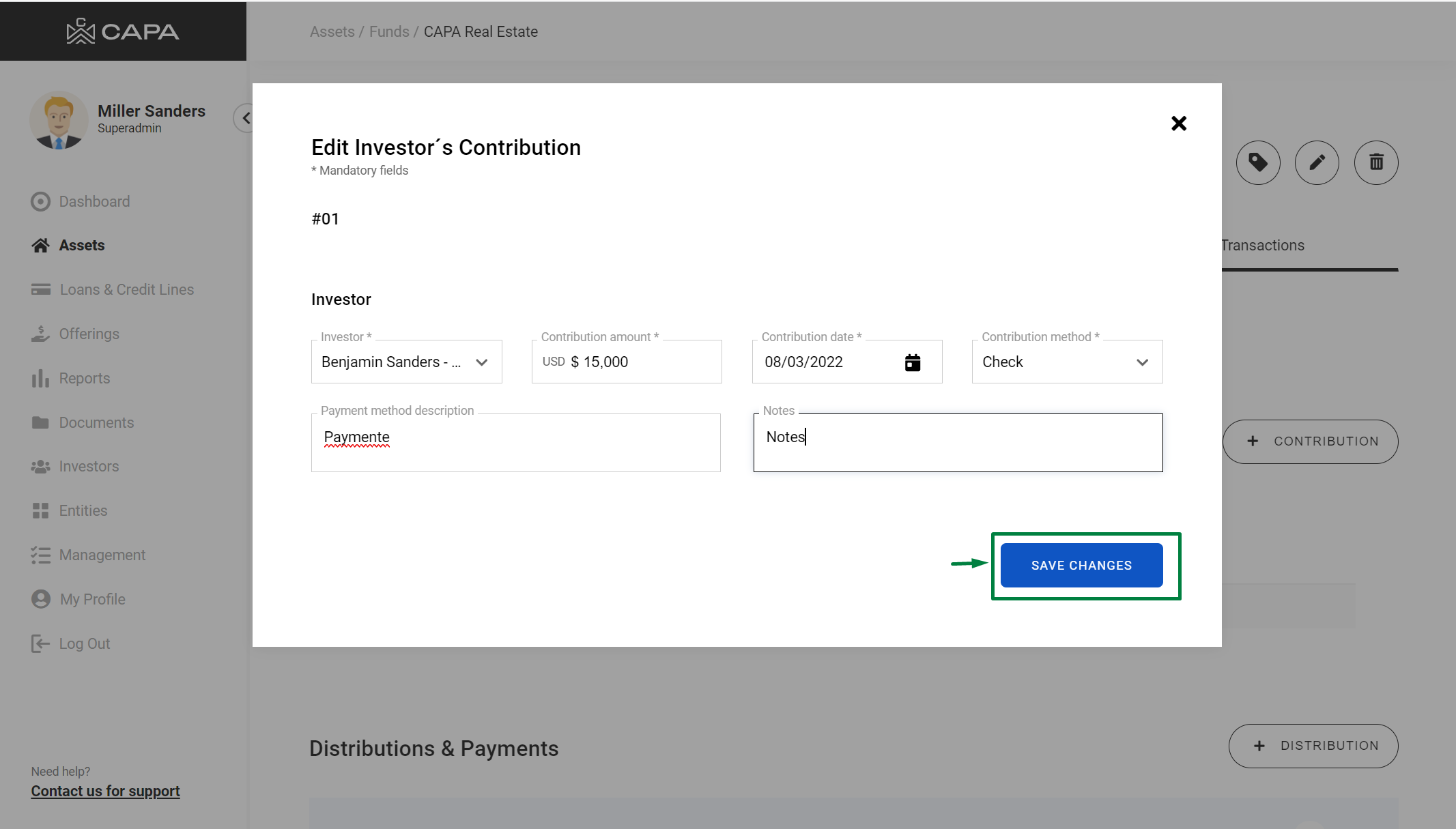The image size is (1456, 829).
Task: Collapse the sidebar with the arrow button
Action: pos(244,118)
